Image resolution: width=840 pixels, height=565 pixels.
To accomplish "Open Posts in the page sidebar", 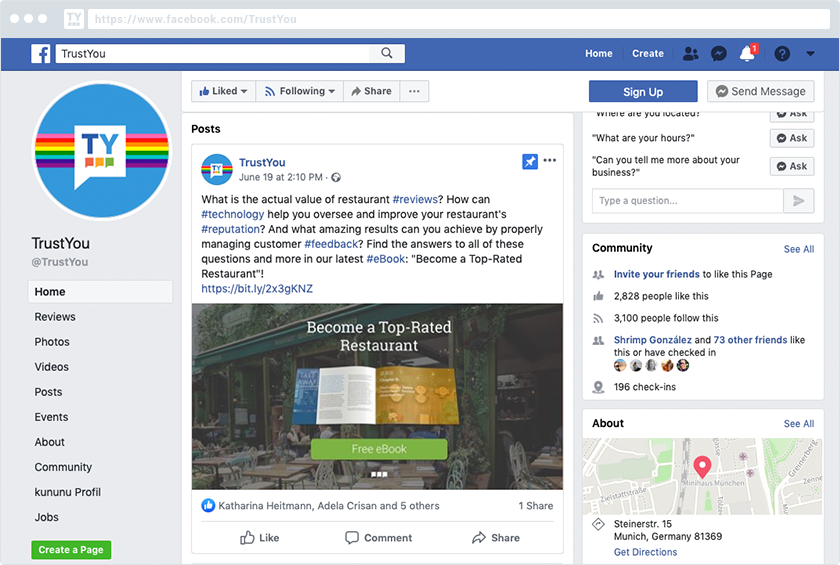I will coord(48,392).
